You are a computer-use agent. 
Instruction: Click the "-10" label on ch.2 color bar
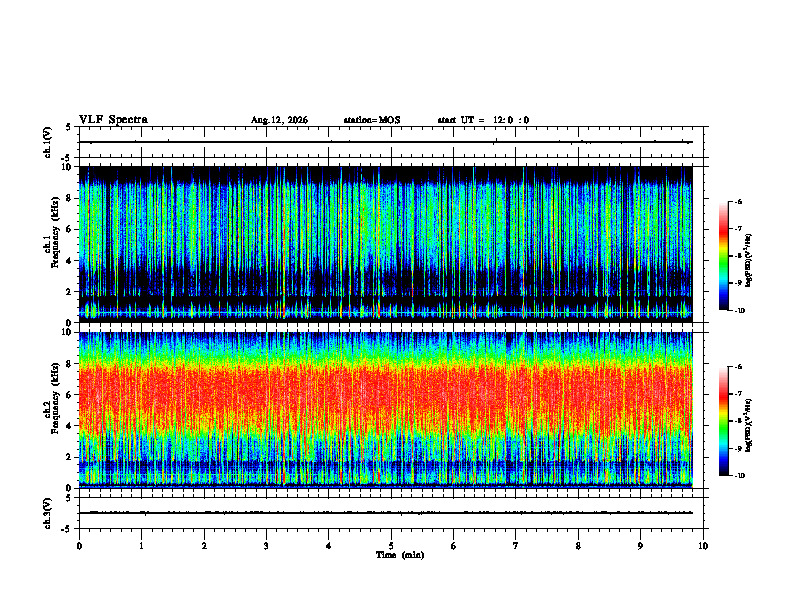coord(739,476)
